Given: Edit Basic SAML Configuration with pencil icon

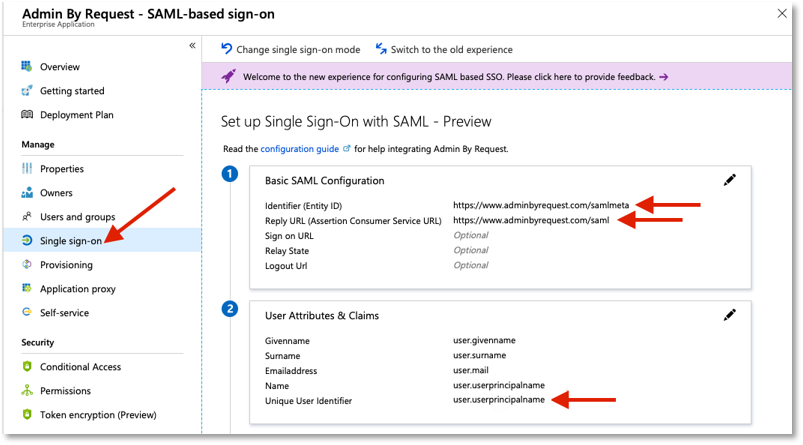Looking at the screenshot, I should [x=729, y=180].
